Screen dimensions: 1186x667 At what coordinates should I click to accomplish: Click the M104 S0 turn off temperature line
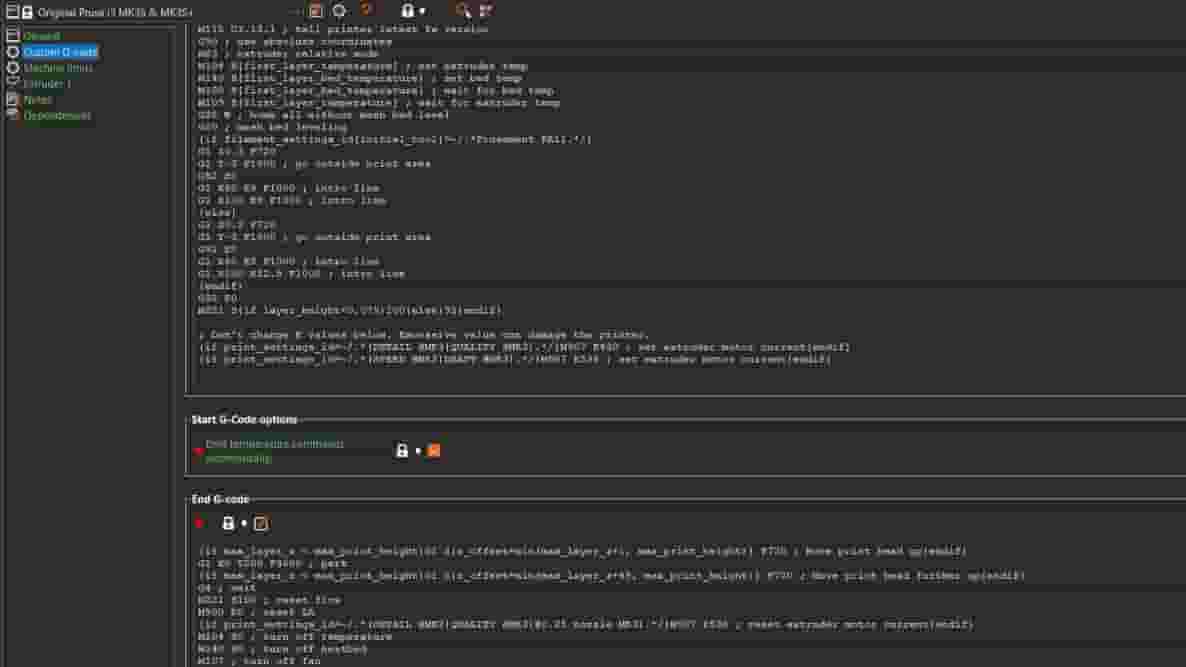click(x=295, y=637)
